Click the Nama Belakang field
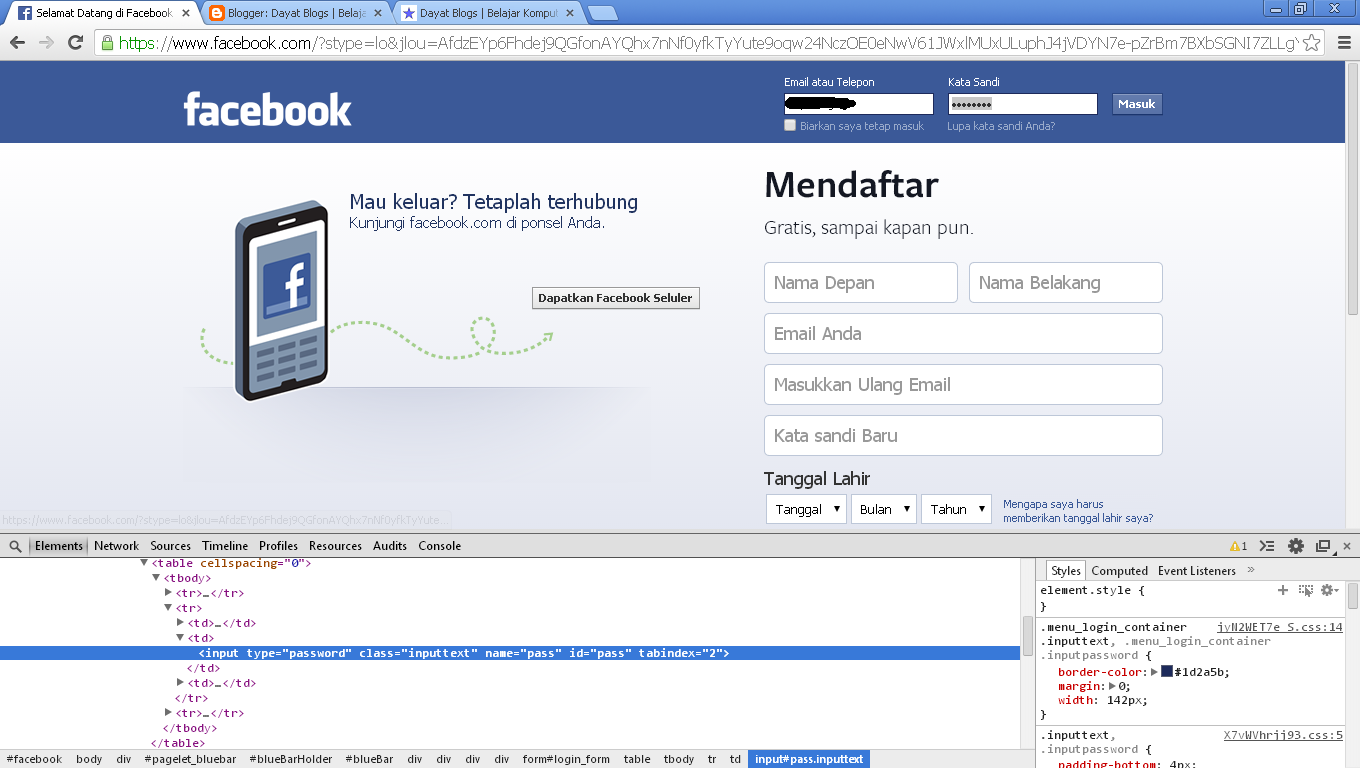Viewport: 1360px width, 768px height. pyautogui.click(x=1066, y=283)
